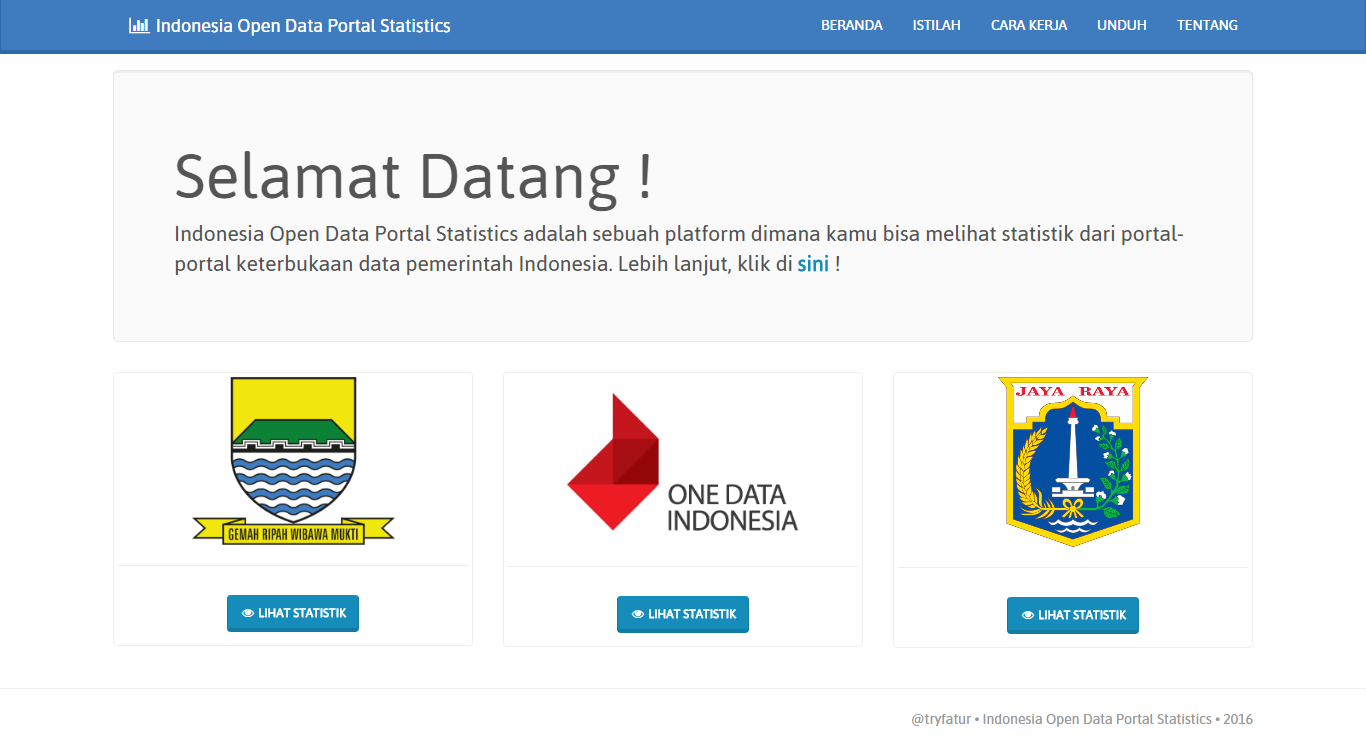Open Indonesia Open Data Portal Statistics home title

tap(303, 26)
